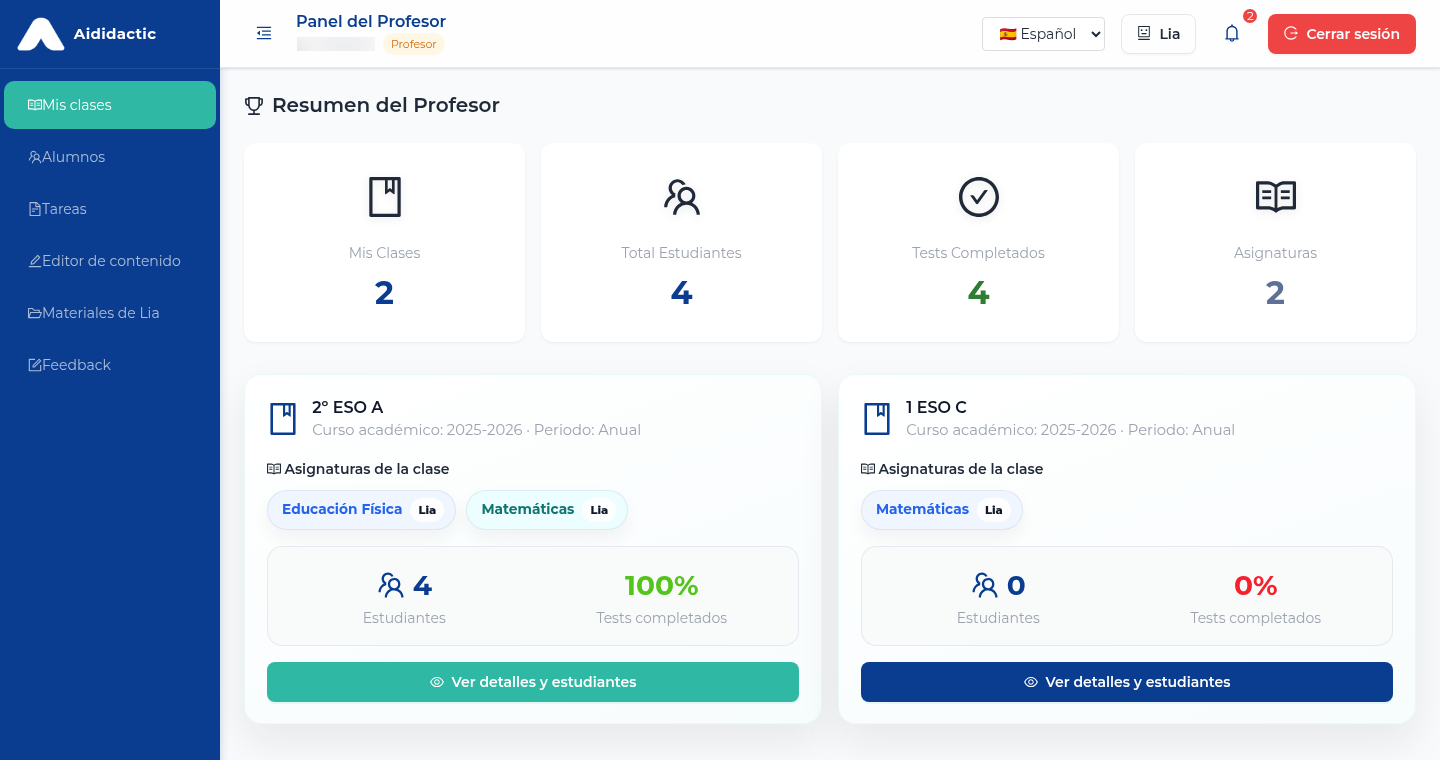This screenshot has width=1440, height=760.
Task: Click the 100% tests completed value
Action: pos(662,585)
